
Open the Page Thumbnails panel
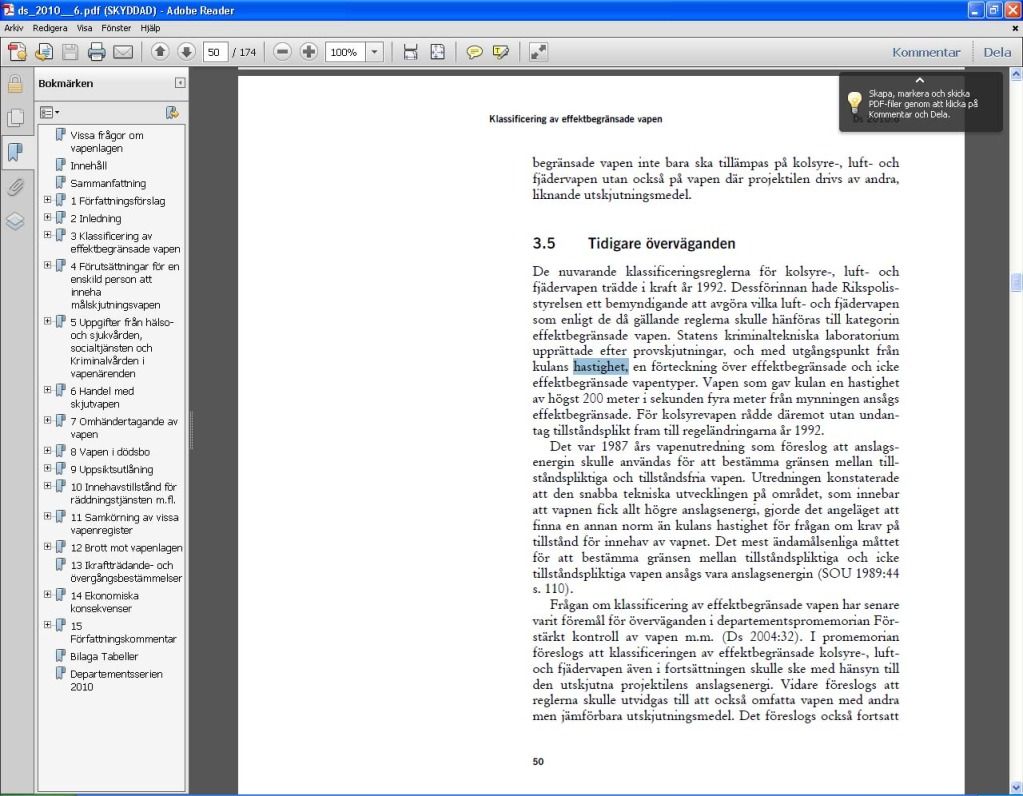(15, 117)
